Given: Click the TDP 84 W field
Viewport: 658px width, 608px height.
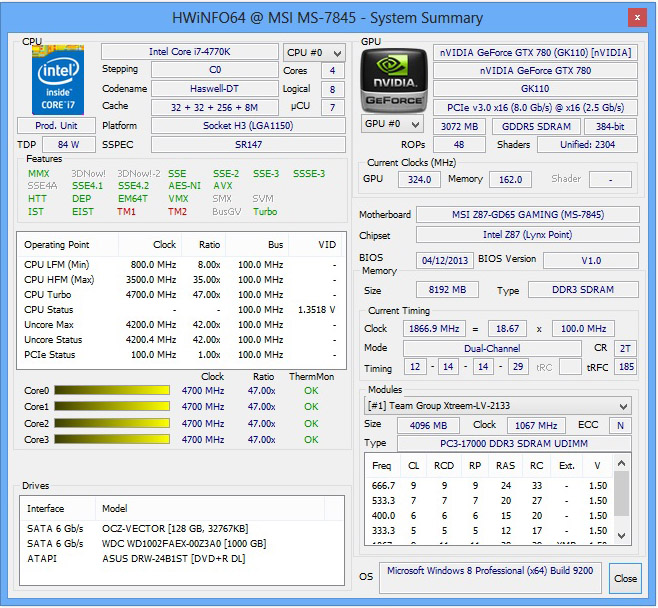Looking at the screenshot, I should [69, 144].
